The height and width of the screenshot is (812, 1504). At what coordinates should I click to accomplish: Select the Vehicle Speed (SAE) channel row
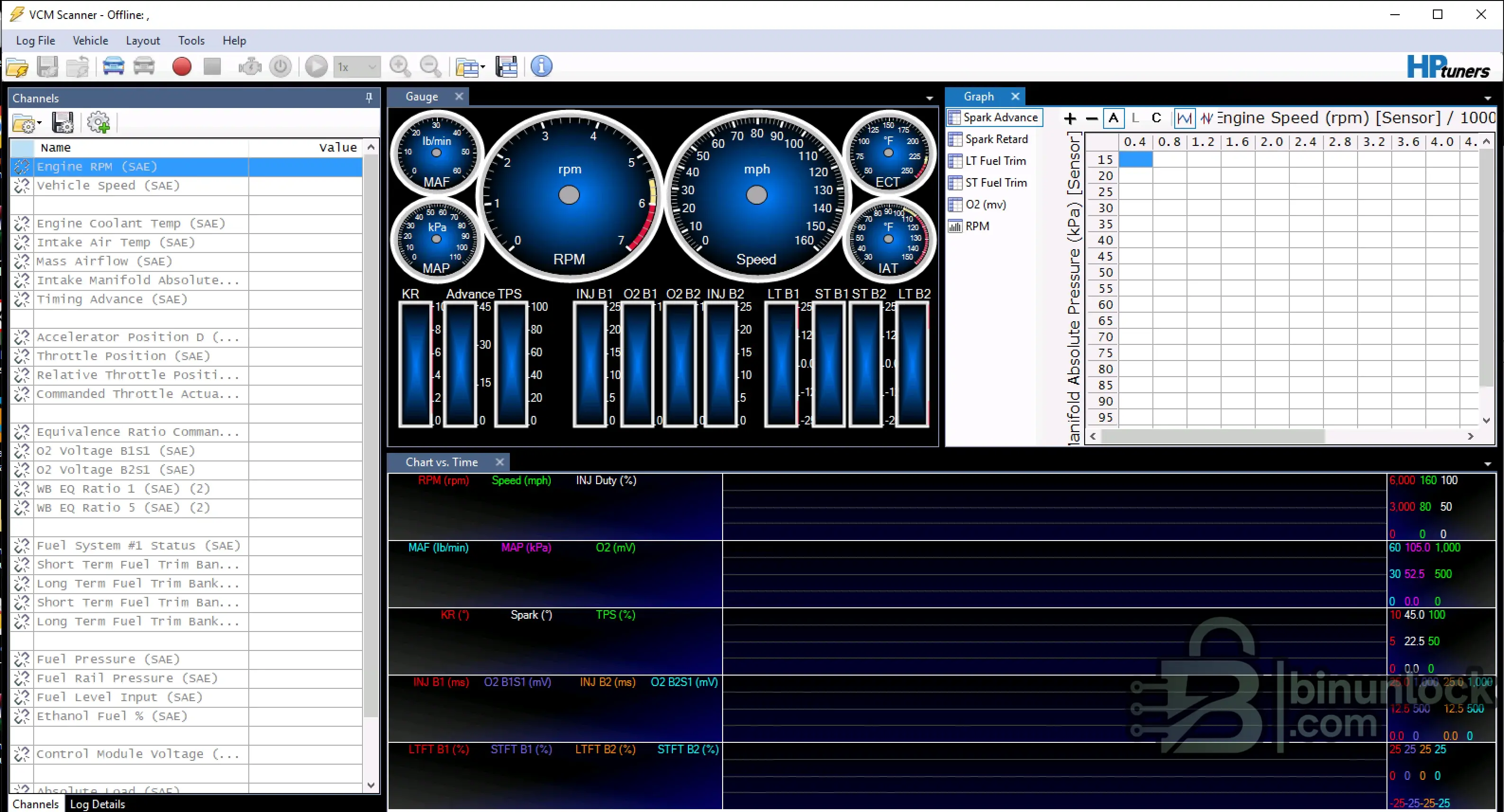(x=186, y=186)
